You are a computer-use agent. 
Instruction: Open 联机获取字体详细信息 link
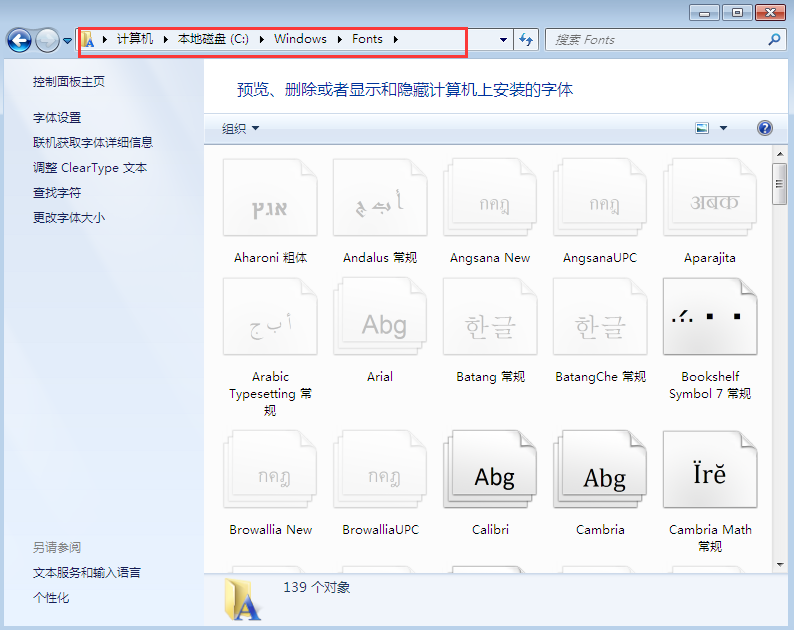(x=93, y=142)
